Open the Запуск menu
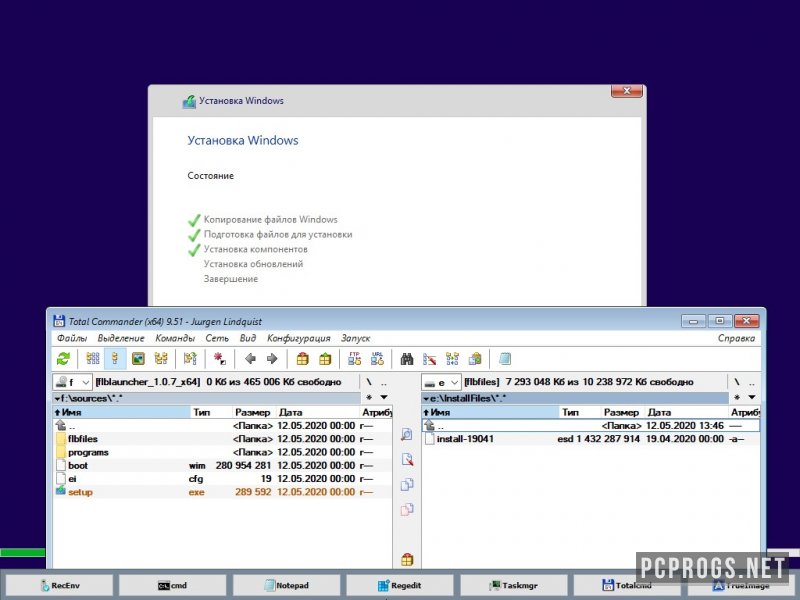This screenshot has width=800, height=600. (x=355, y=338)
